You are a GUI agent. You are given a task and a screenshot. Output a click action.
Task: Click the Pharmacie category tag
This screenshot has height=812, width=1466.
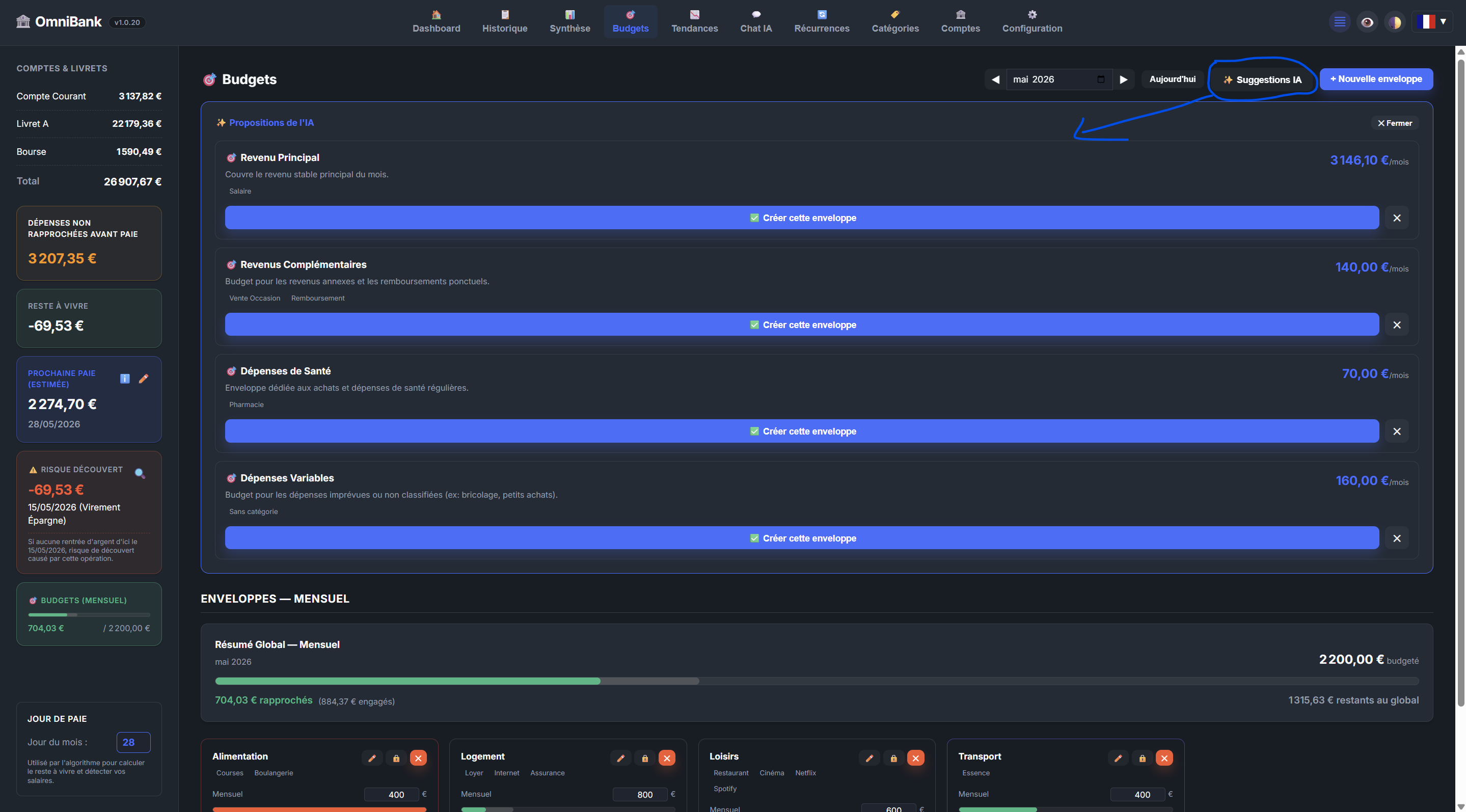(246, 404)
